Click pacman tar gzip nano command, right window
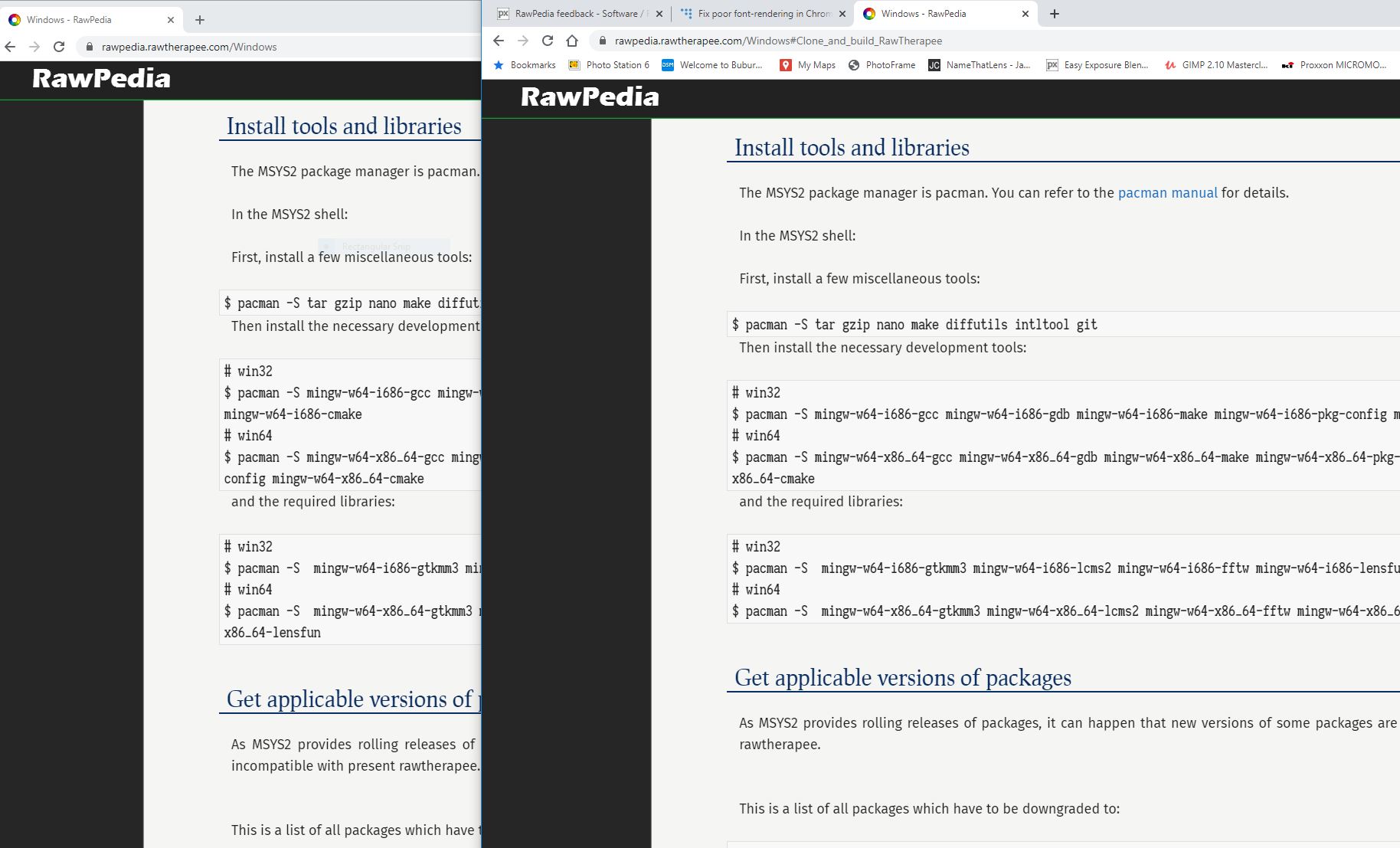The height and width of the screenshot is (848, 1400). click(x=914, y=325)
